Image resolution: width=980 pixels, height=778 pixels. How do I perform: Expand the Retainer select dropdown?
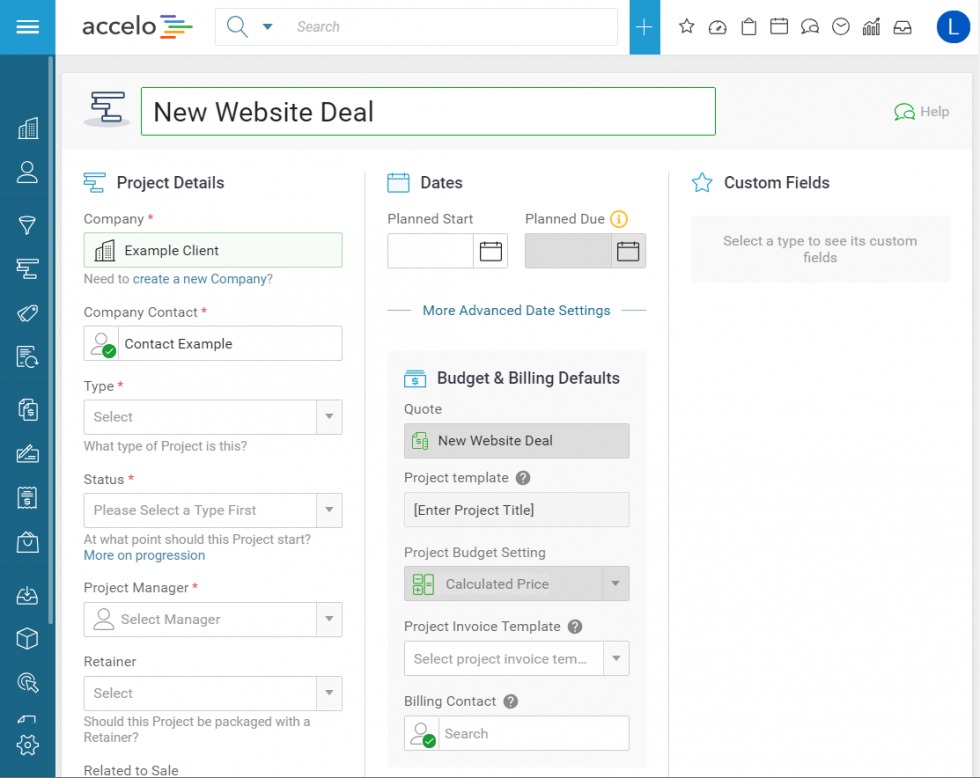(x=328, y=693)
